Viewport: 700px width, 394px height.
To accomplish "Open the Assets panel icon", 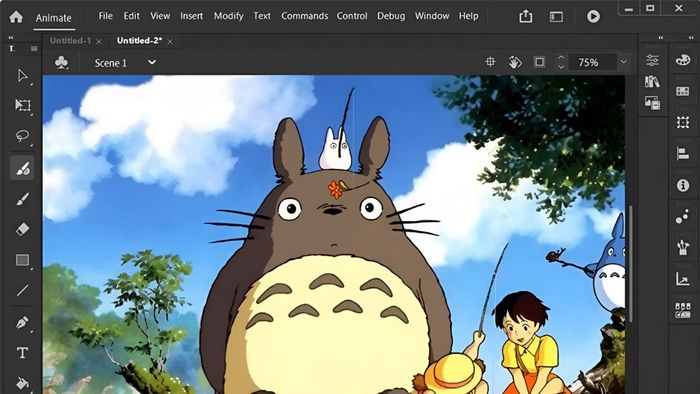I will pos(652,103).
